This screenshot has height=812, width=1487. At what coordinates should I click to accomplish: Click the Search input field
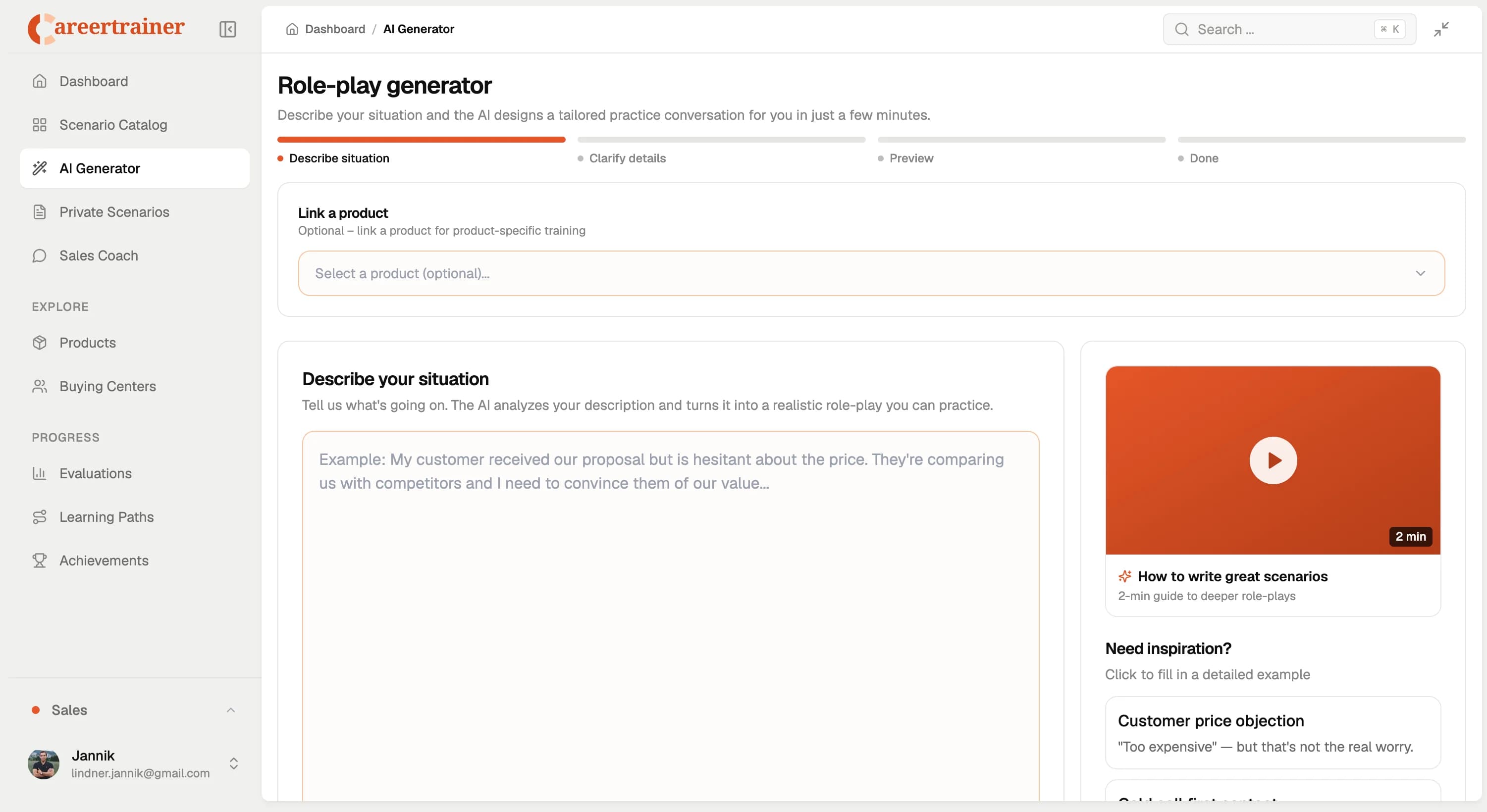point(1289,29)
